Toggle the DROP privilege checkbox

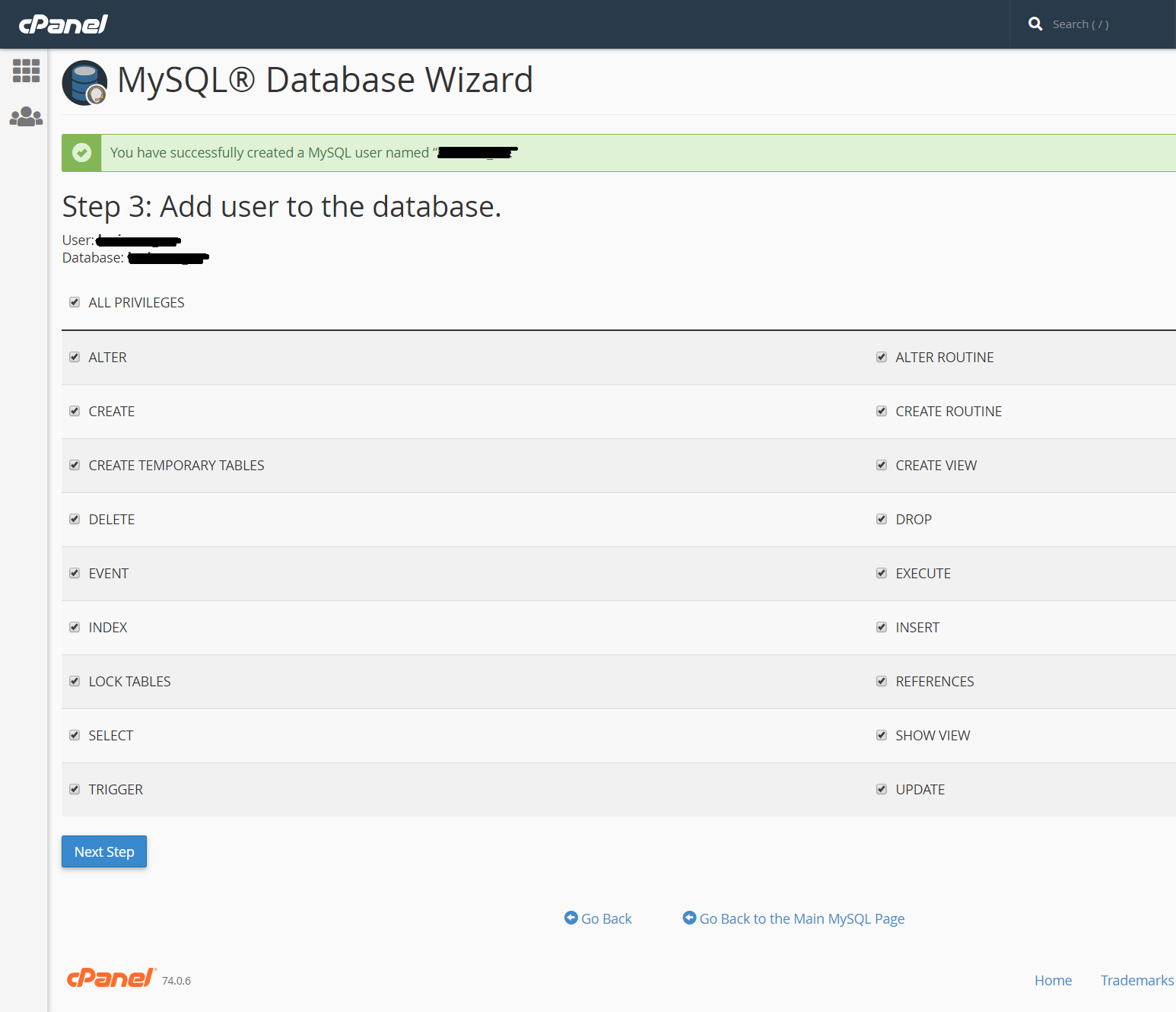882,519
